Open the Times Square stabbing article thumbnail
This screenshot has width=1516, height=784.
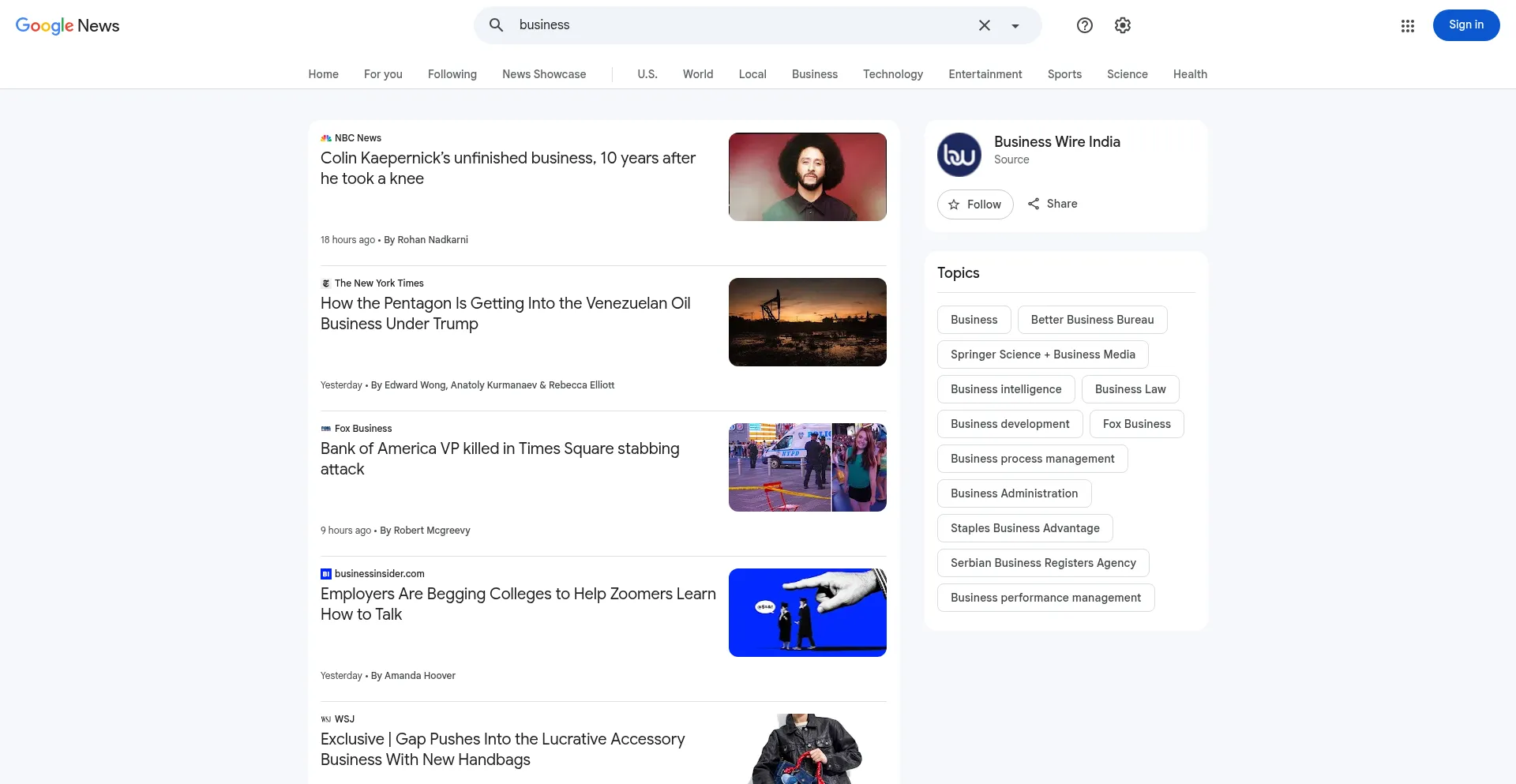[808, 467]
